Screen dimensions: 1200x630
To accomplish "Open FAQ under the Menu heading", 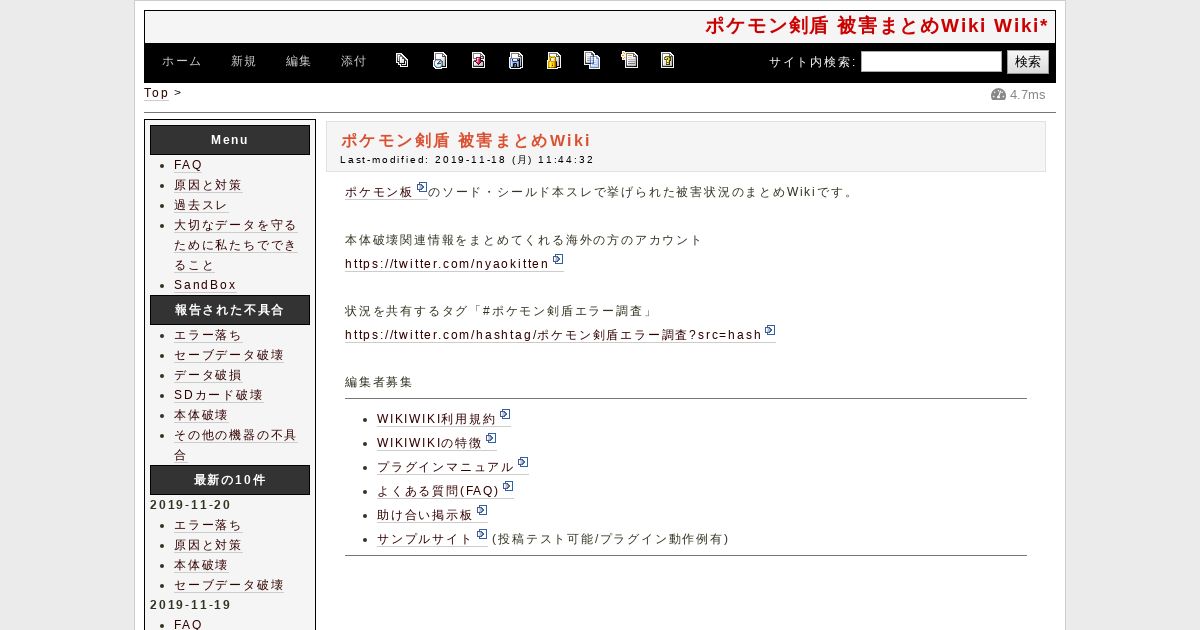I will pos(188,165).
